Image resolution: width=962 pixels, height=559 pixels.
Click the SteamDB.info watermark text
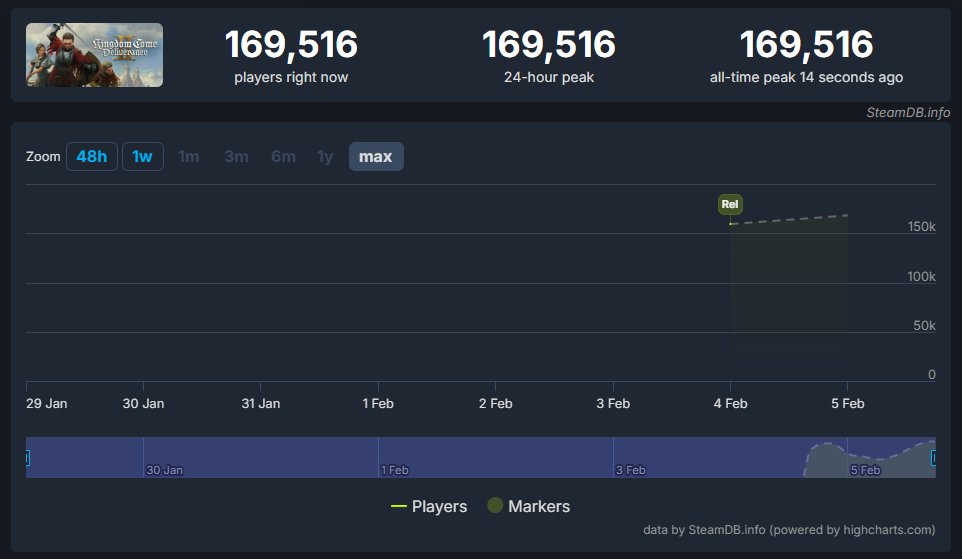pyautogui.click(x=907, y=112)
